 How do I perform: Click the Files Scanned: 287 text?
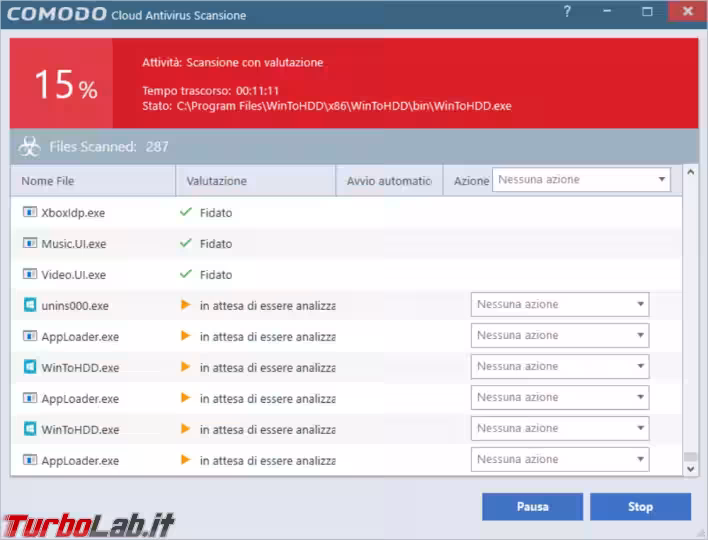(109, 147)
